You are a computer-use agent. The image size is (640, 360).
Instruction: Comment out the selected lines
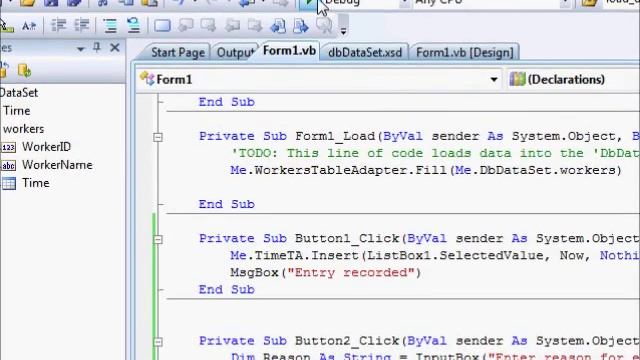[x=110, y=26]
